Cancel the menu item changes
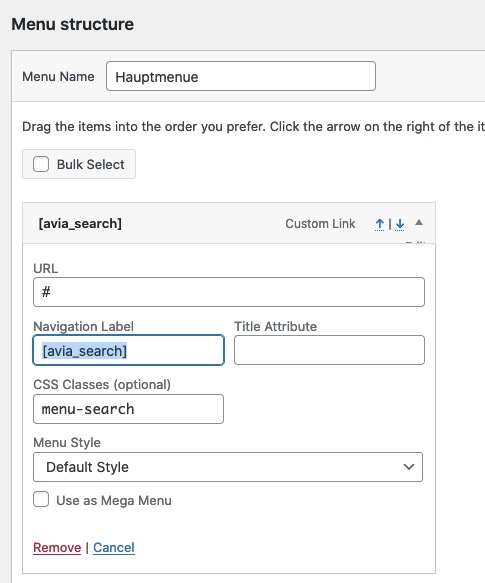This screenshot has width=485, height=583. coord(114,548)
